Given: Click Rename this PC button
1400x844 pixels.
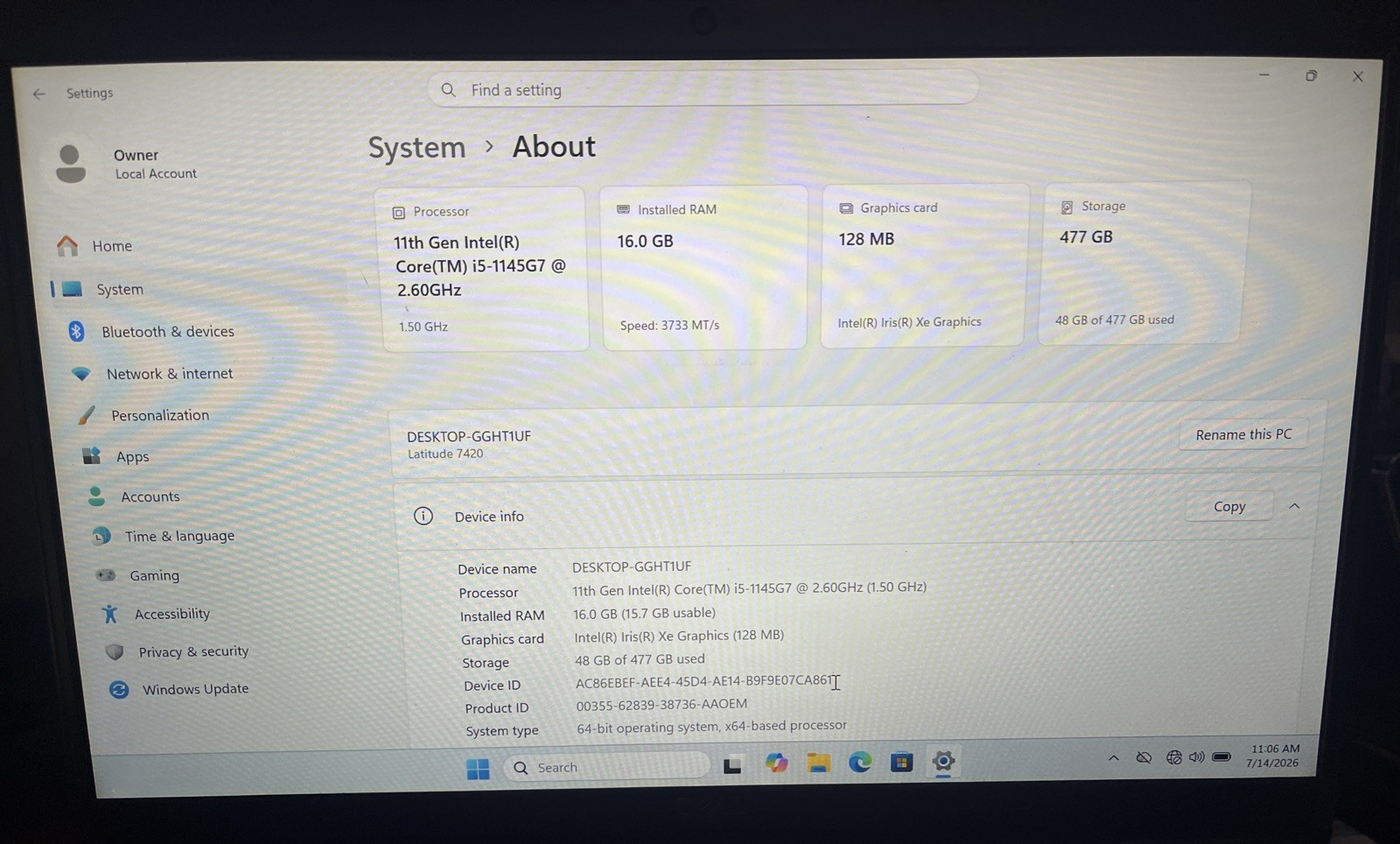Looking at the screenshot, I should (x=1243, y=434).
